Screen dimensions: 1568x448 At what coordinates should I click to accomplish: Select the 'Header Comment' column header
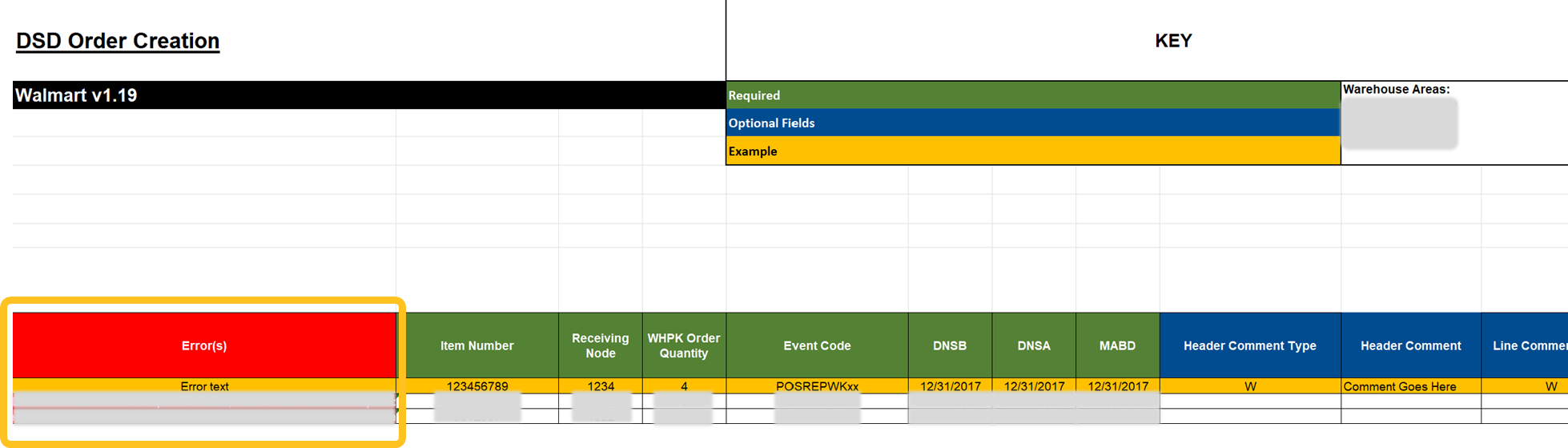pos(1411,345)
